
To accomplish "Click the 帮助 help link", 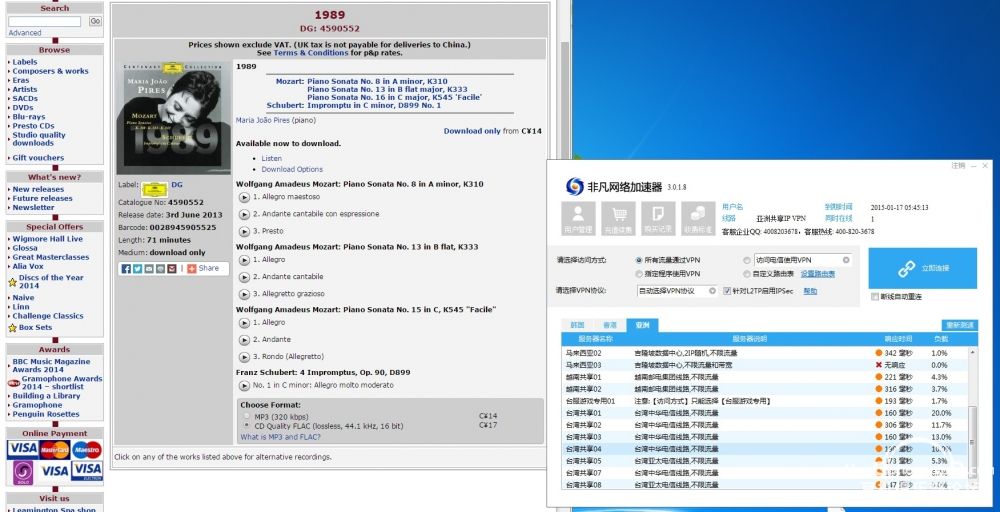I will click(x=810, y=291).
